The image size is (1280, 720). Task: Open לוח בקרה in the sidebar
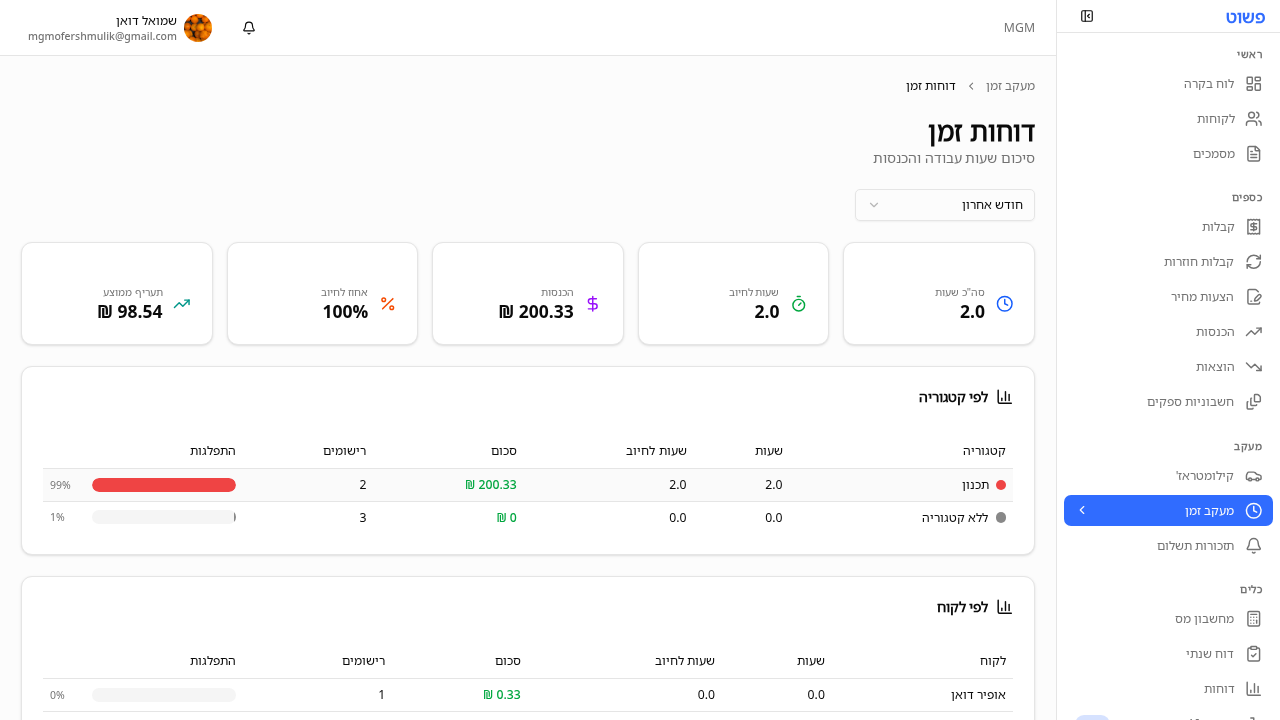[1209, 84]
